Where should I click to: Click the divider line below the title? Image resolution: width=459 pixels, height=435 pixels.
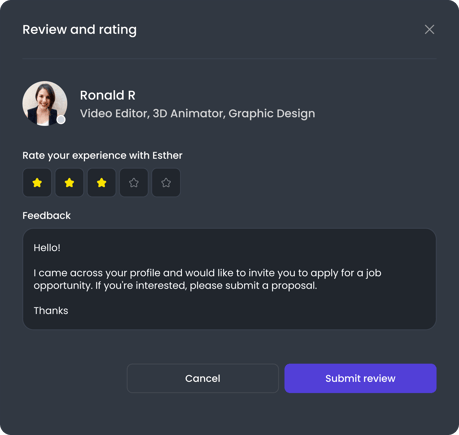click(x=229, y=58)
